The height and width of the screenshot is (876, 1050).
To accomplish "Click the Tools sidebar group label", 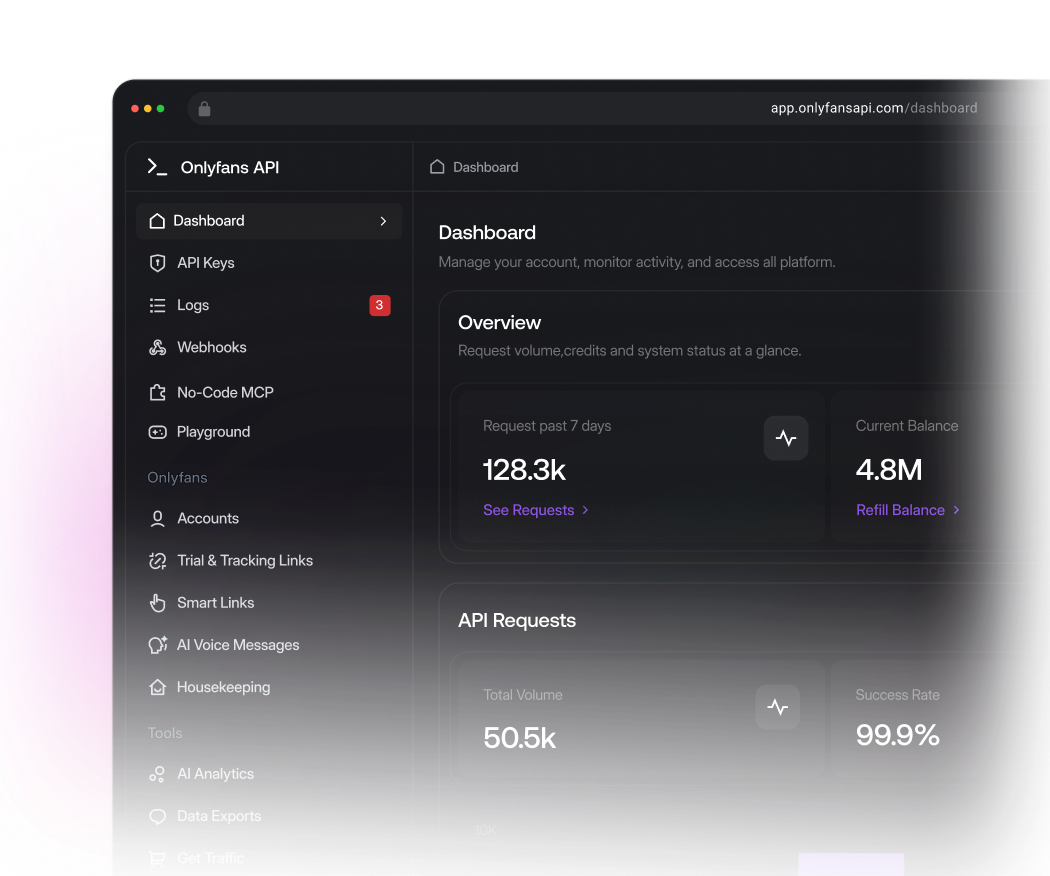I will point(165,733).
